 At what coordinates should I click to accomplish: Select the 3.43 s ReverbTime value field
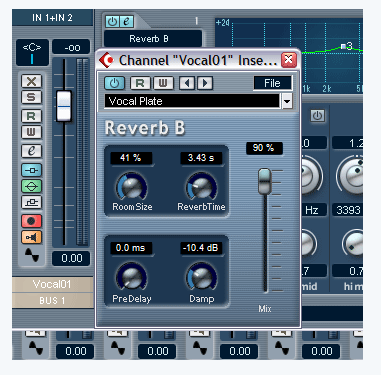201,158
